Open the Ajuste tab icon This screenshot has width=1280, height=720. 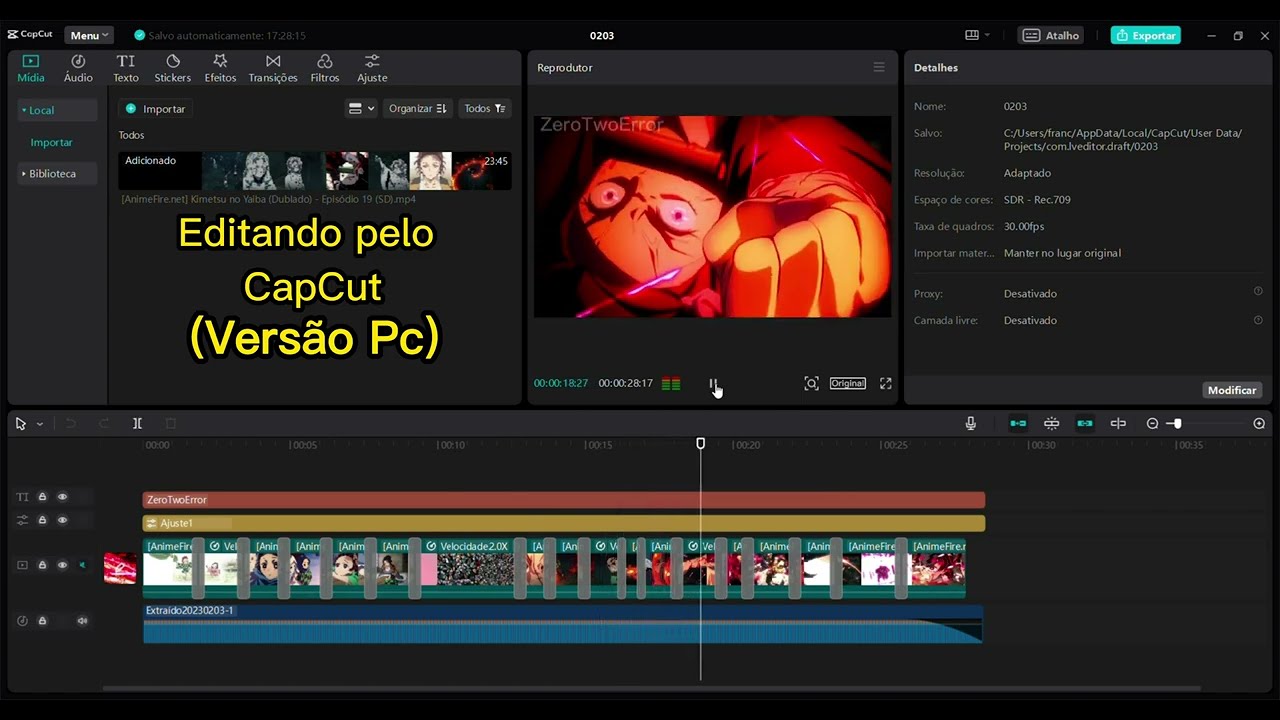click(372, 62)
